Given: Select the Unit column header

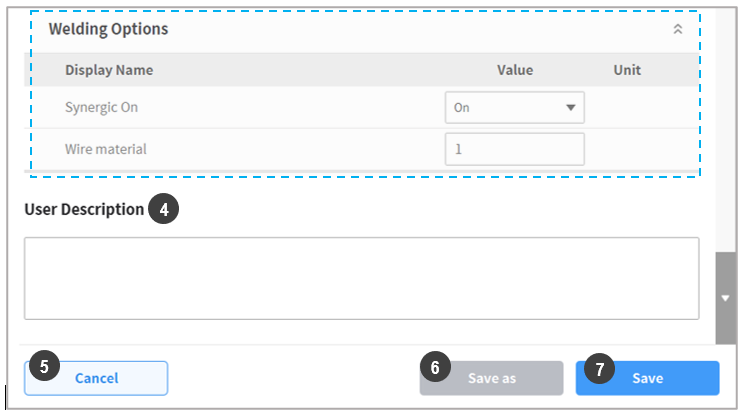Looking at the screenshot, I should point(627,70).
